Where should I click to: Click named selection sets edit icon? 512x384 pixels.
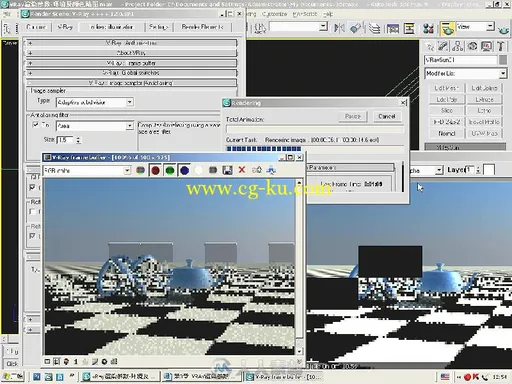(260, 28)
